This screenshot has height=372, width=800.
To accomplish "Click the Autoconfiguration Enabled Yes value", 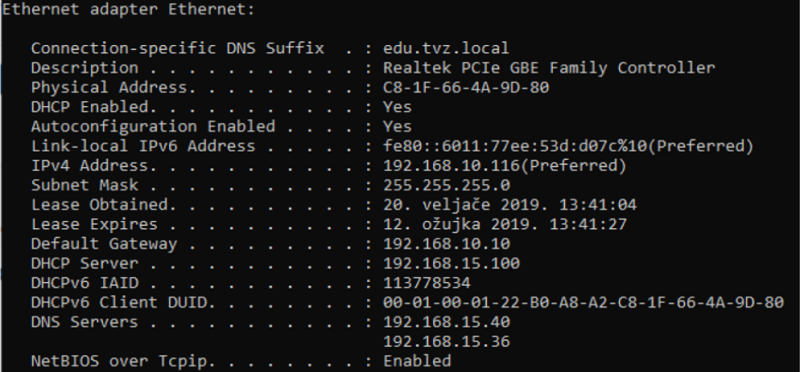I will coord(397,127).
